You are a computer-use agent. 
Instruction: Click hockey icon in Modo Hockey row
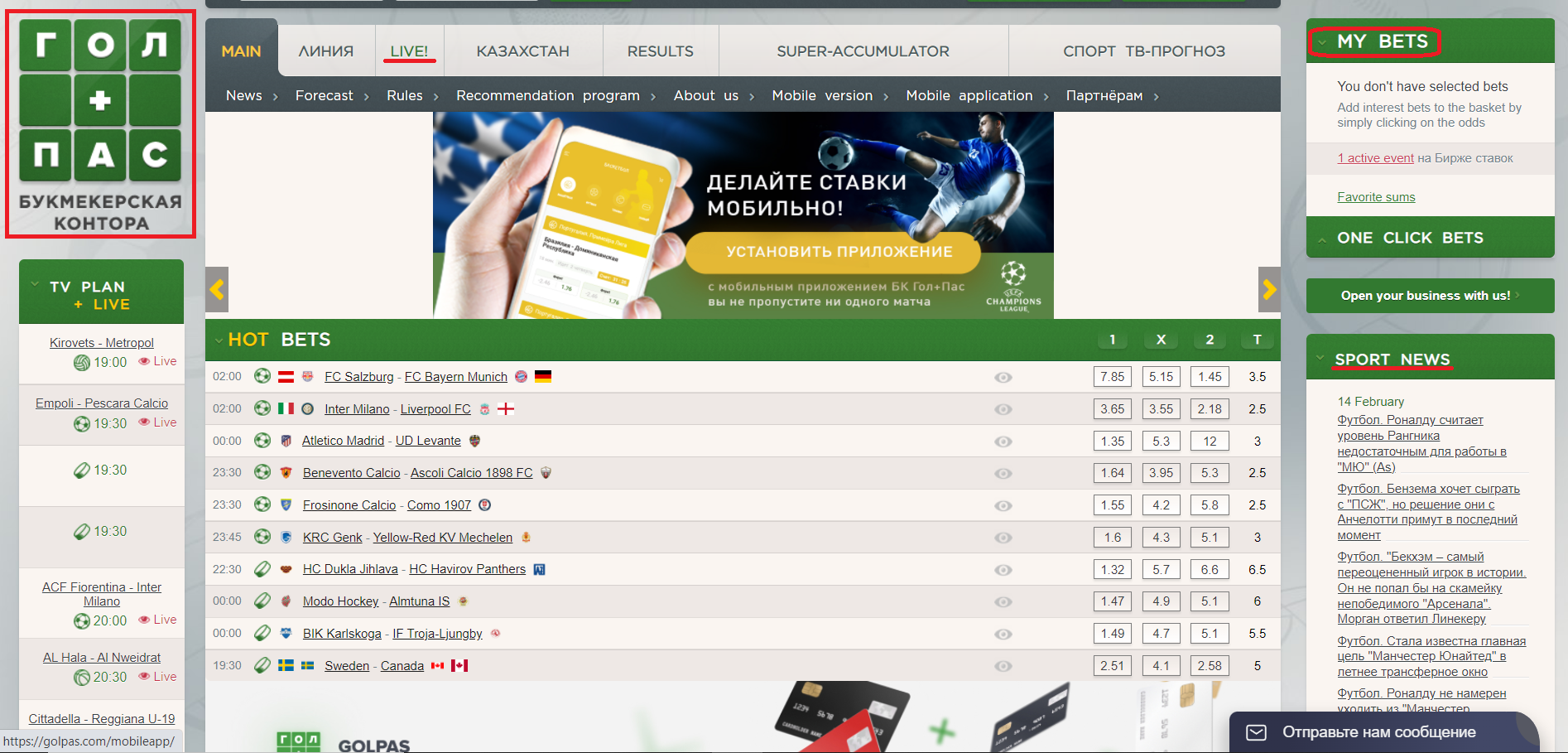pos(262,601)
